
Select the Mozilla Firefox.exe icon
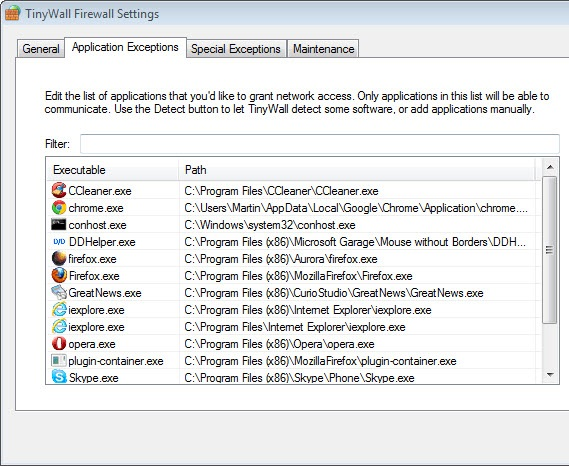59,275
